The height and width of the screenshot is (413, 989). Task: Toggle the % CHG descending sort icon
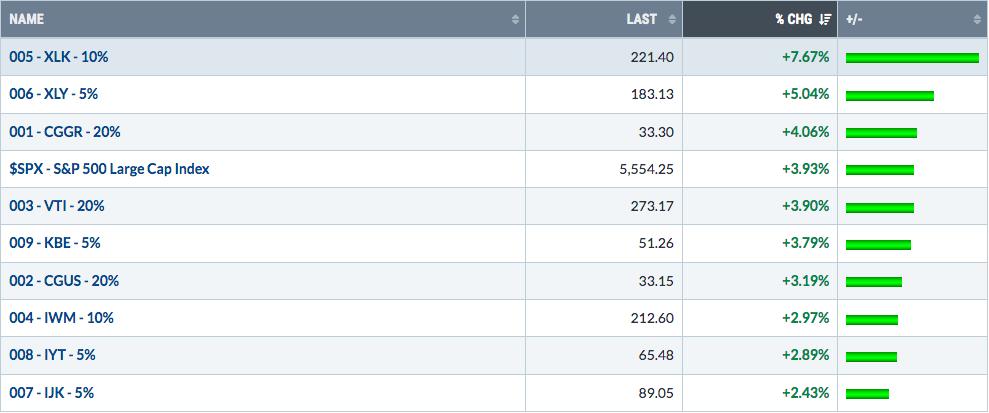tap(825, 20)
